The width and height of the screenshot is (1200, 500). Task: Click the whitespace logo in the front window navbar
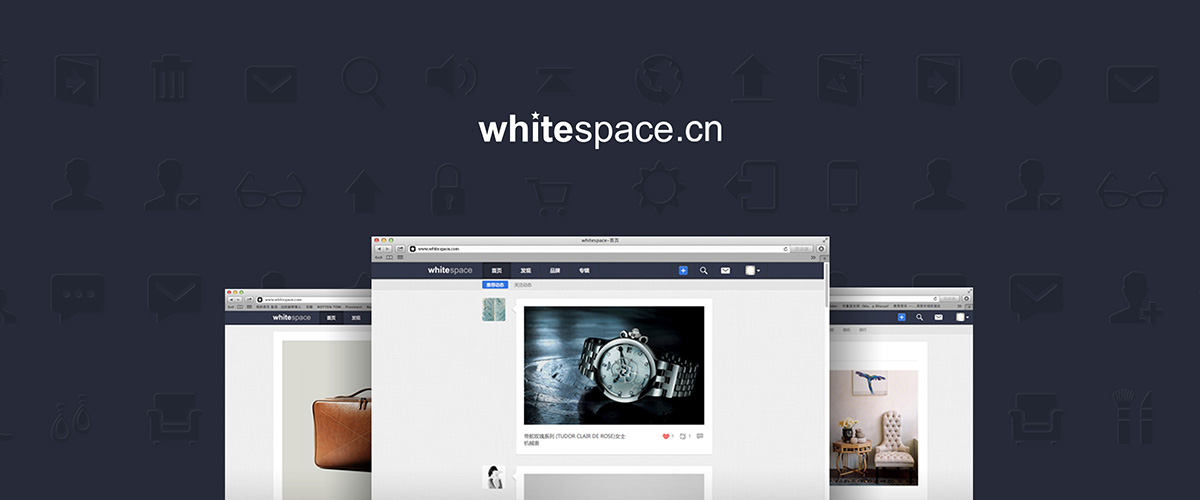(x=450, y=270)
